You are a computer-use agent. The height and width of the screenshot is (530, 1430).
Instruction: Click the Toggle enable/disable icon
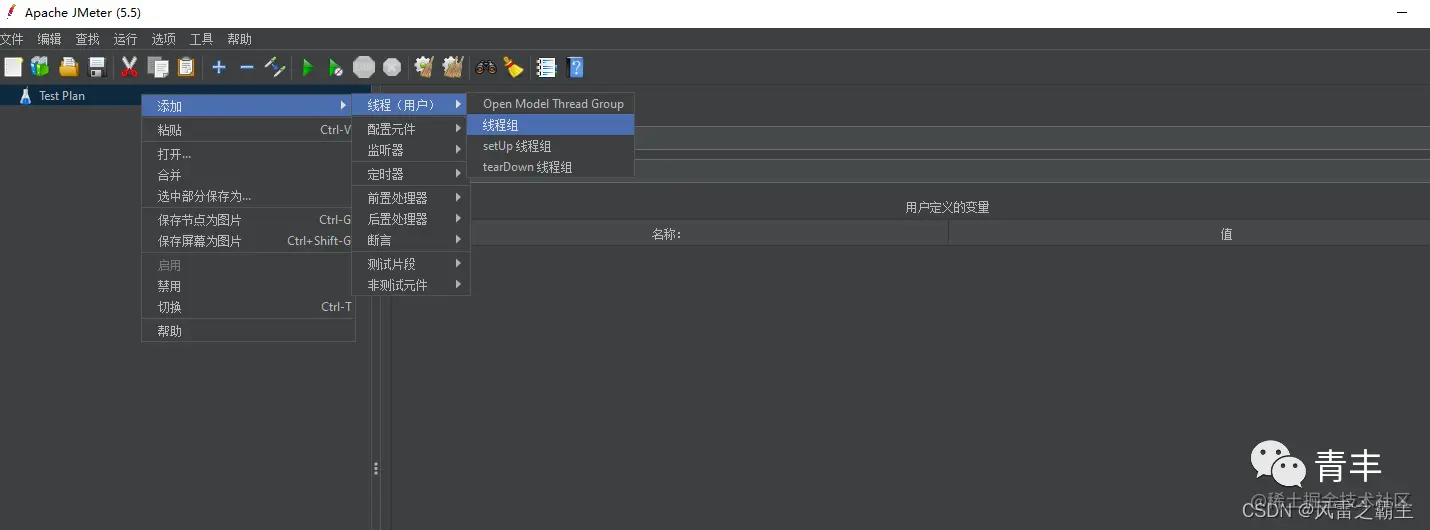[275, 67]
